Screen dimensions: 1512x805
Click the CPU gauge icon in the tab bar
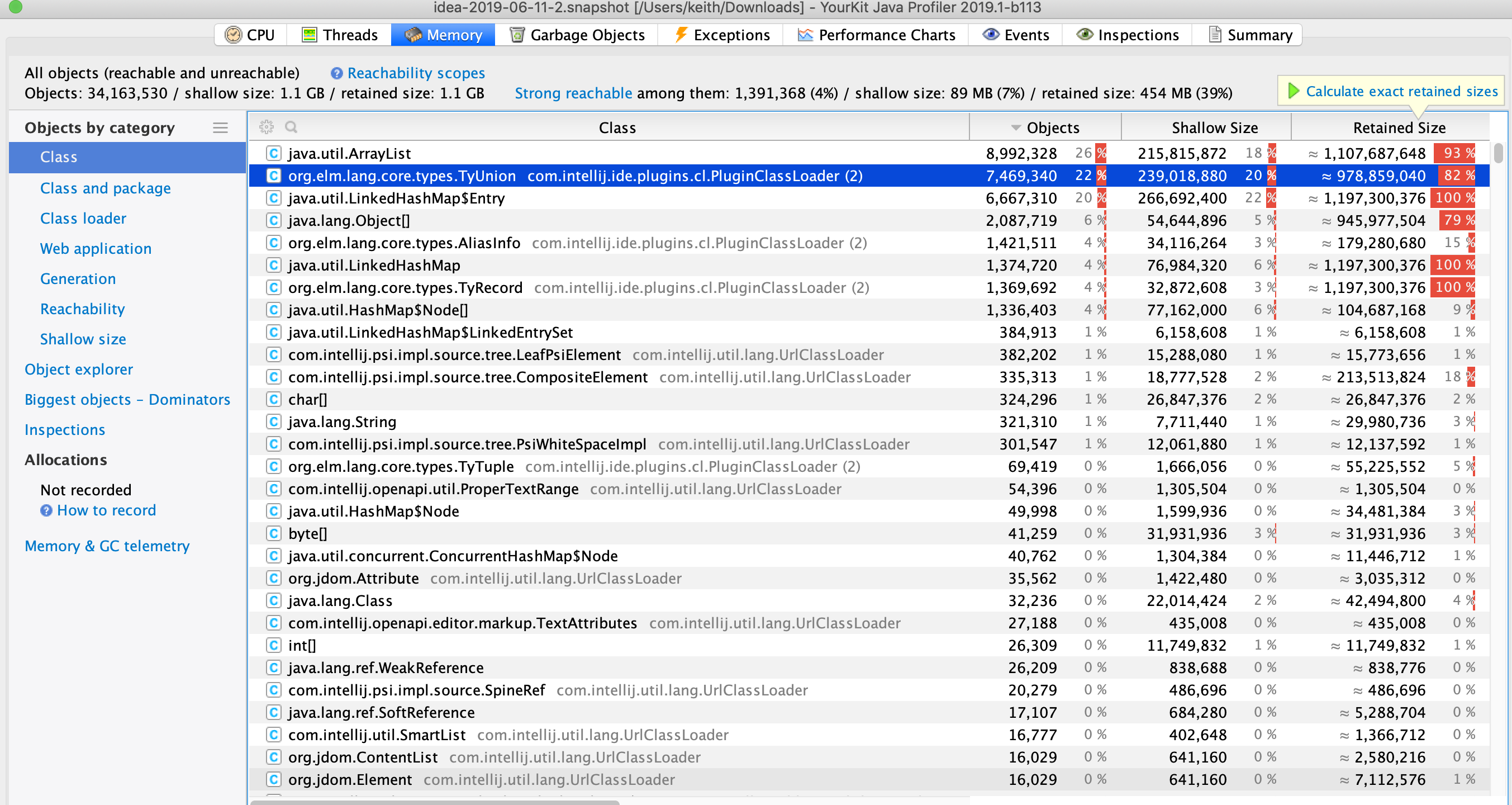[x=234, y=35]
